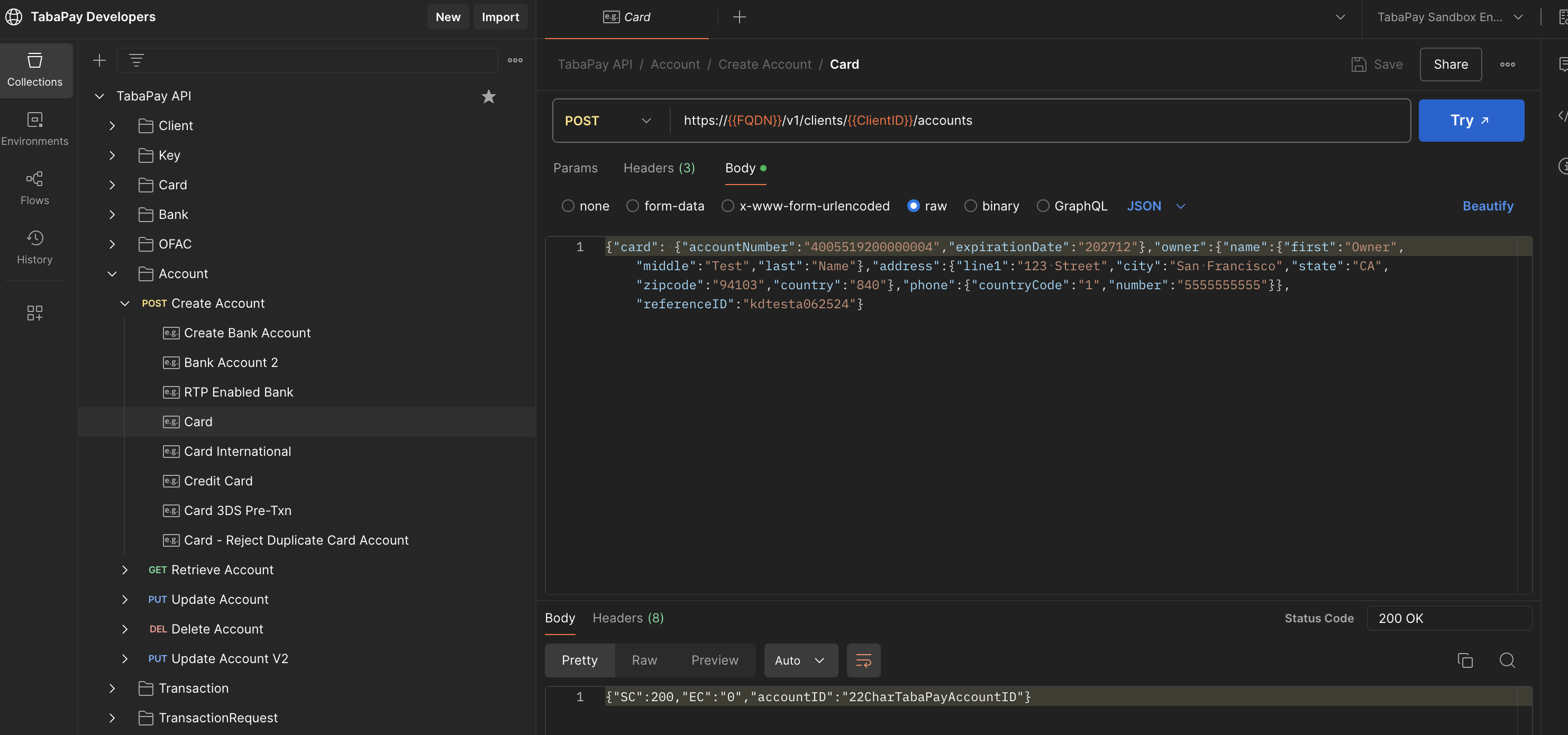The width and height of the screenshot is (1568, 735).
Task: Click the star icon for TabaPay API
Action: point(488,96)
